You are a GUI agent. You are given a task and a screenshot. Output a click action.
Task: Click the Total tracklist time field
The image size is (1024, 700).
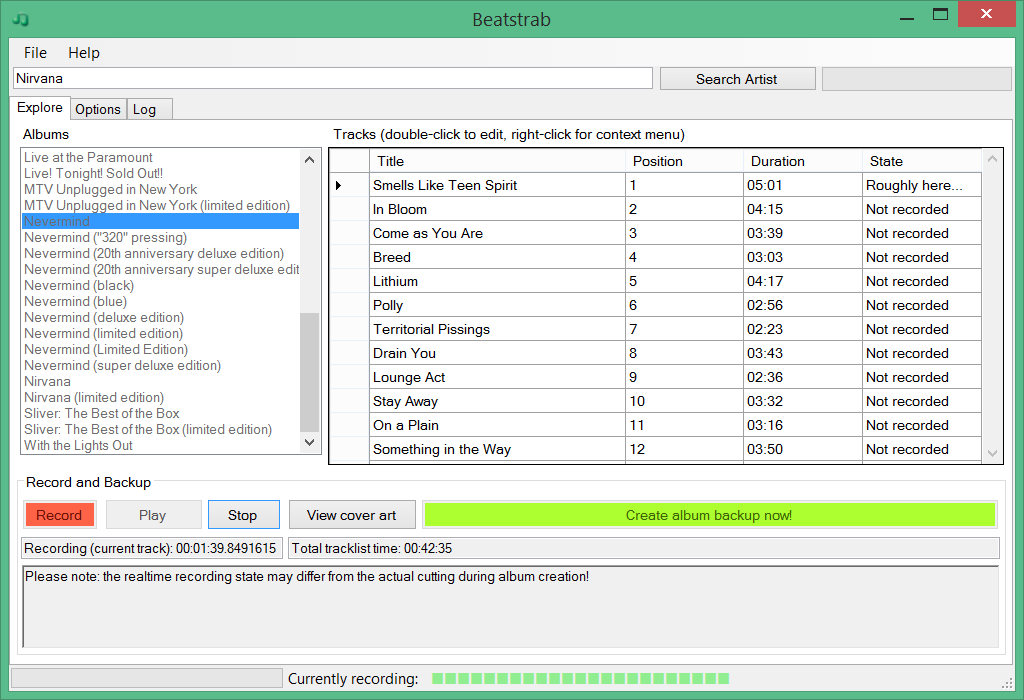[x=644, y=549]
